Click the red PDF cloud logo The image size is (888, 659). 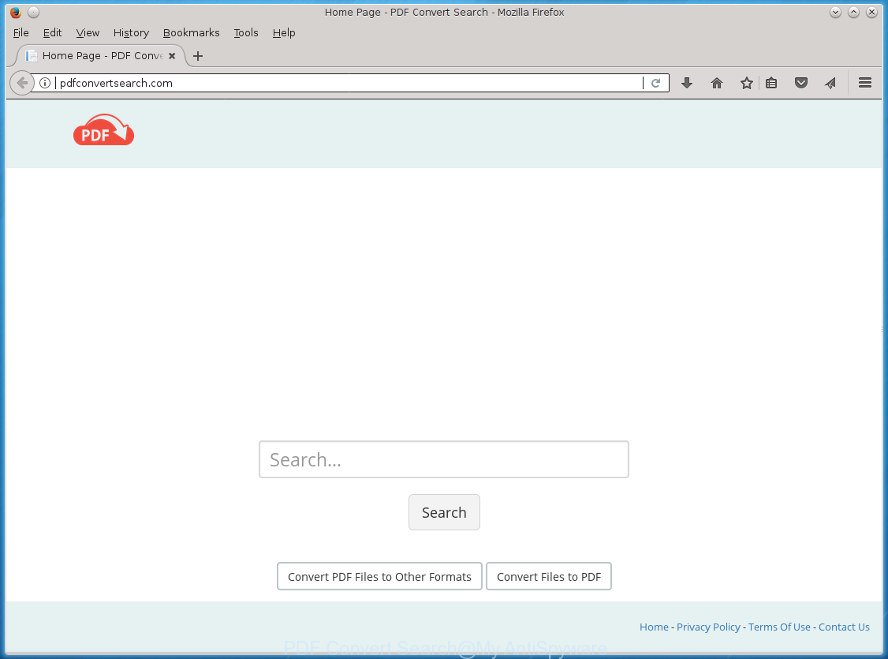pos(104,130)
